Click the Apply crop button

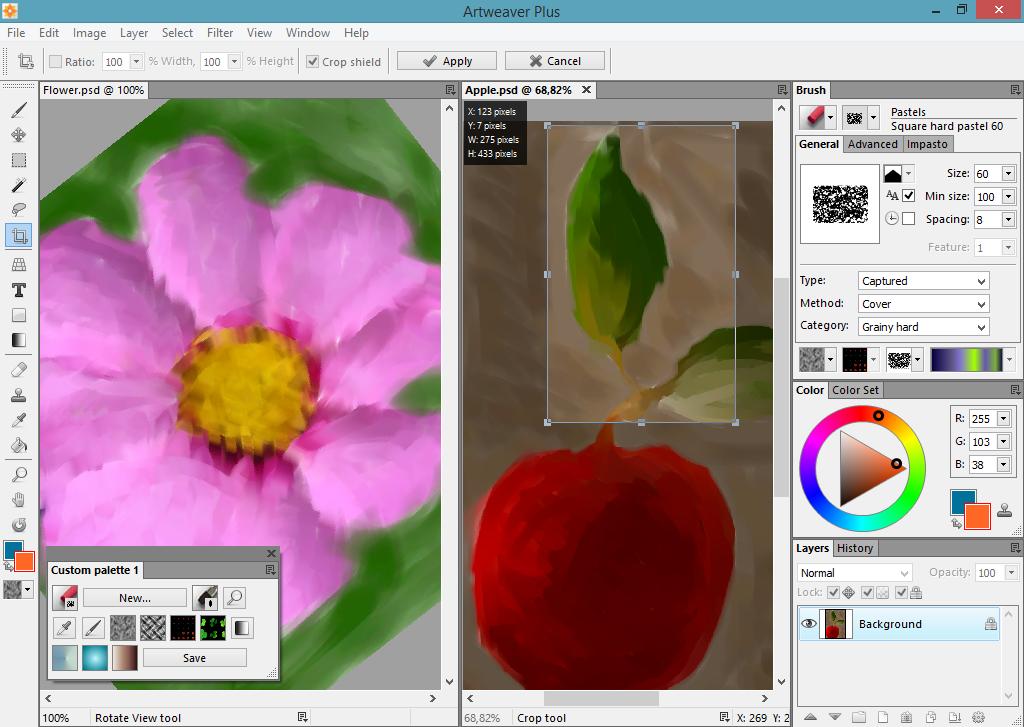(x=447, y=61)
